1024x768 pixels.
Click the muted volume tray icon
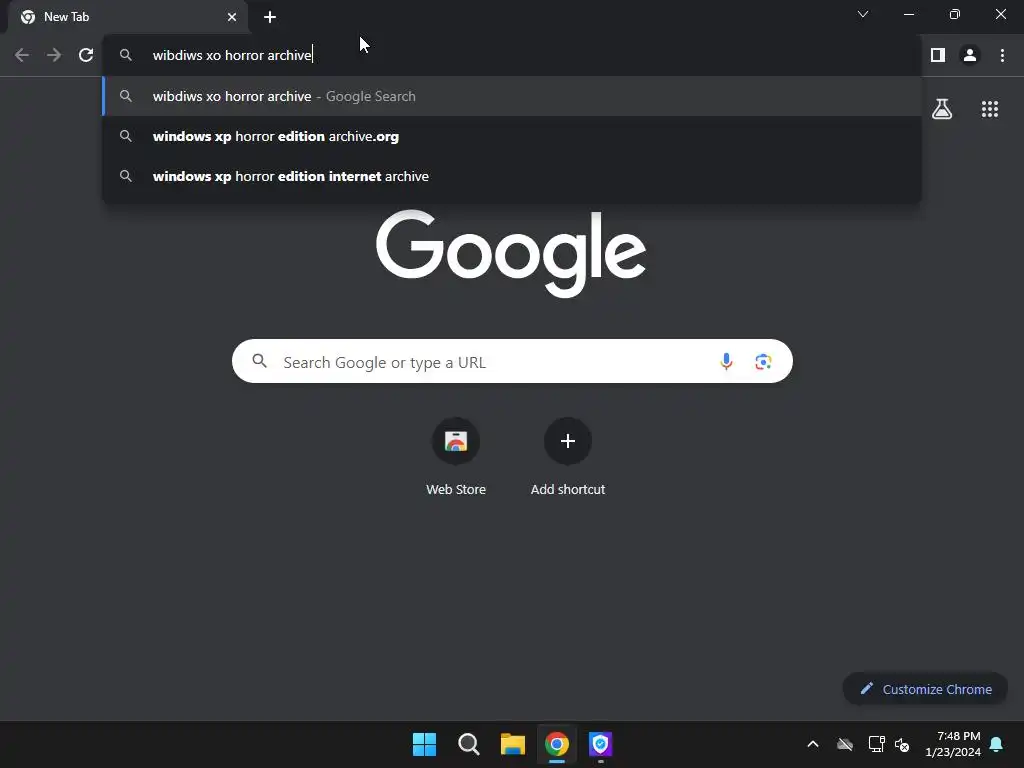pyautogui.click(x=902, y=744)
